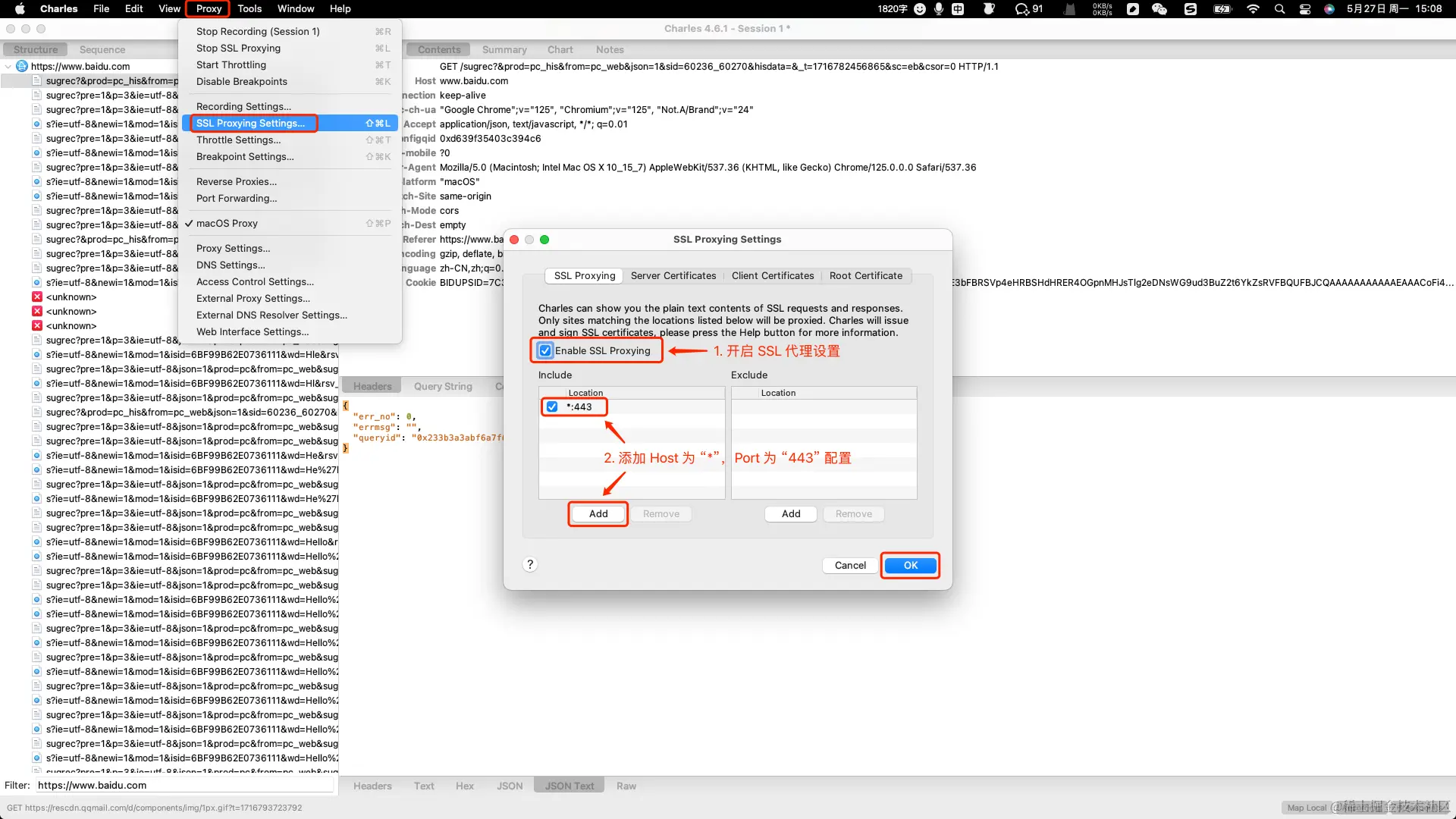Select the SSL Proxying tab
The width and height of the screenshot is (1456, 819).
click(585, 276)
